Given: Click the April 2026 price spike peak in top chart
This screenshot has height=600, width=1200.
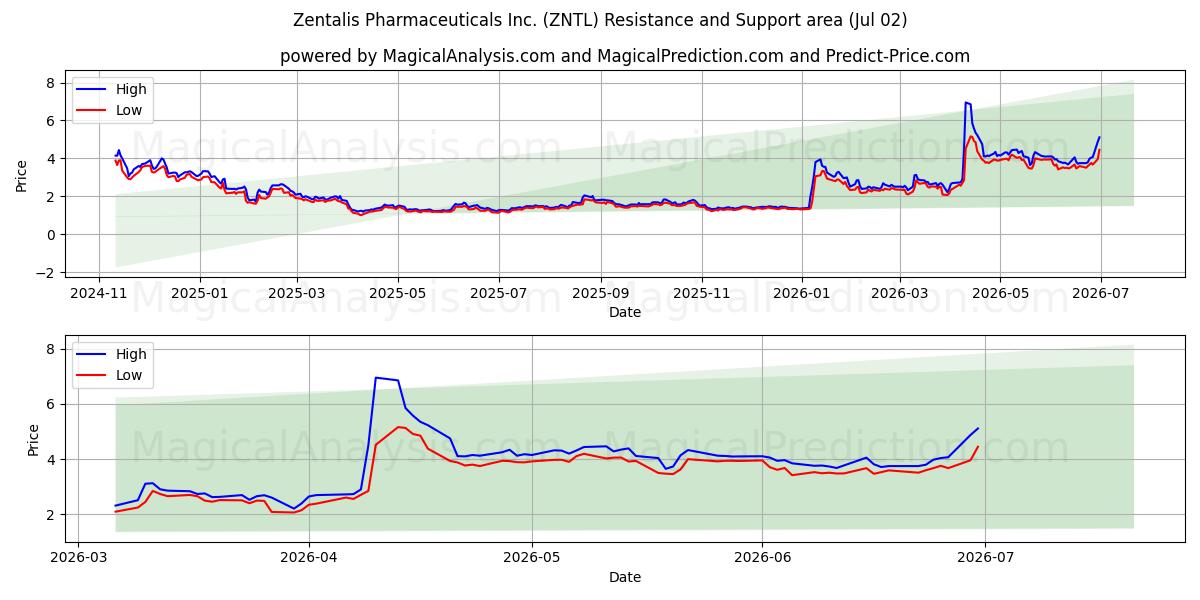Looking at the screenshot, I should coord(965,102).
